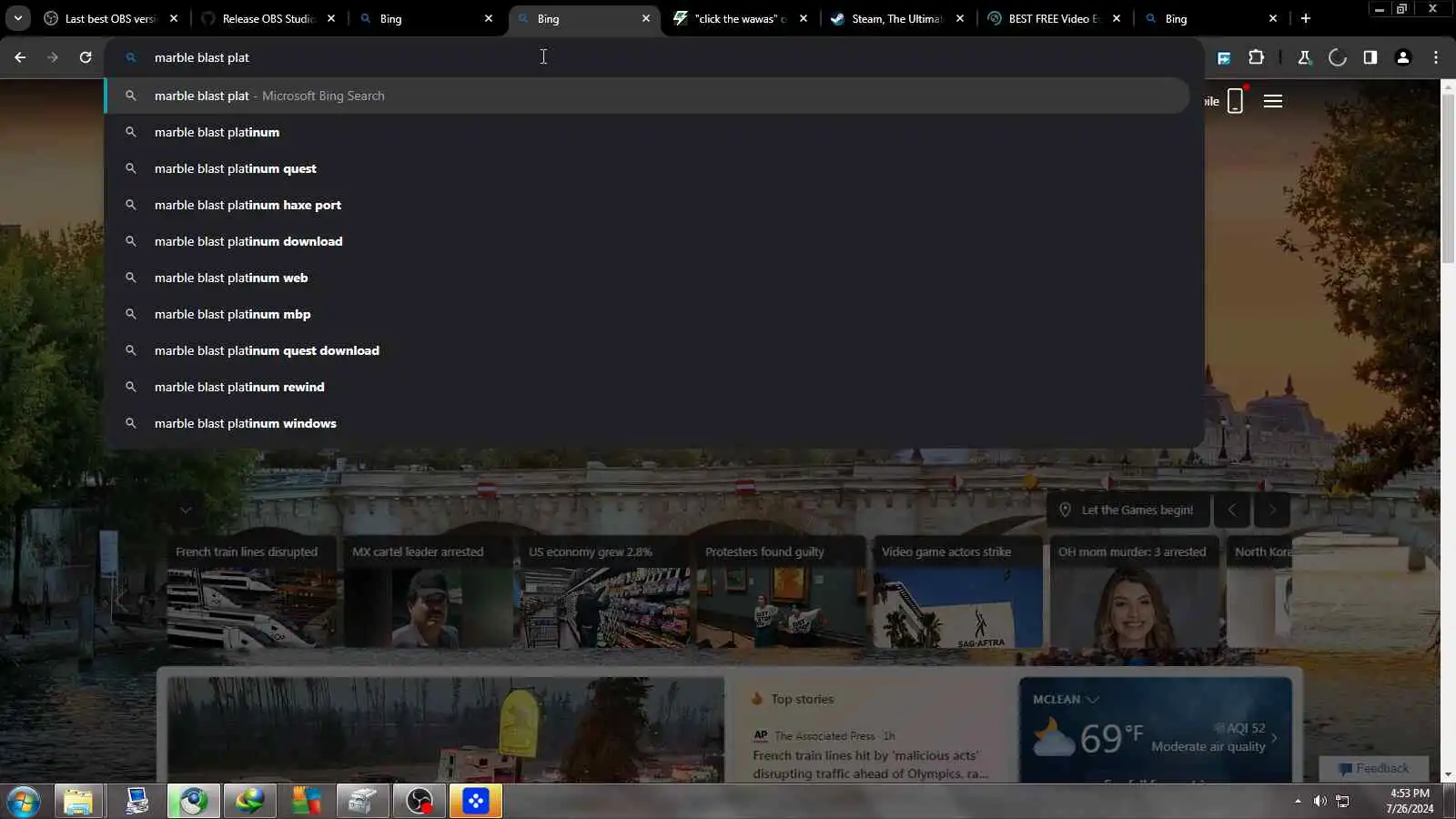Collapse news feed with chevron above cards

point(186,510)
